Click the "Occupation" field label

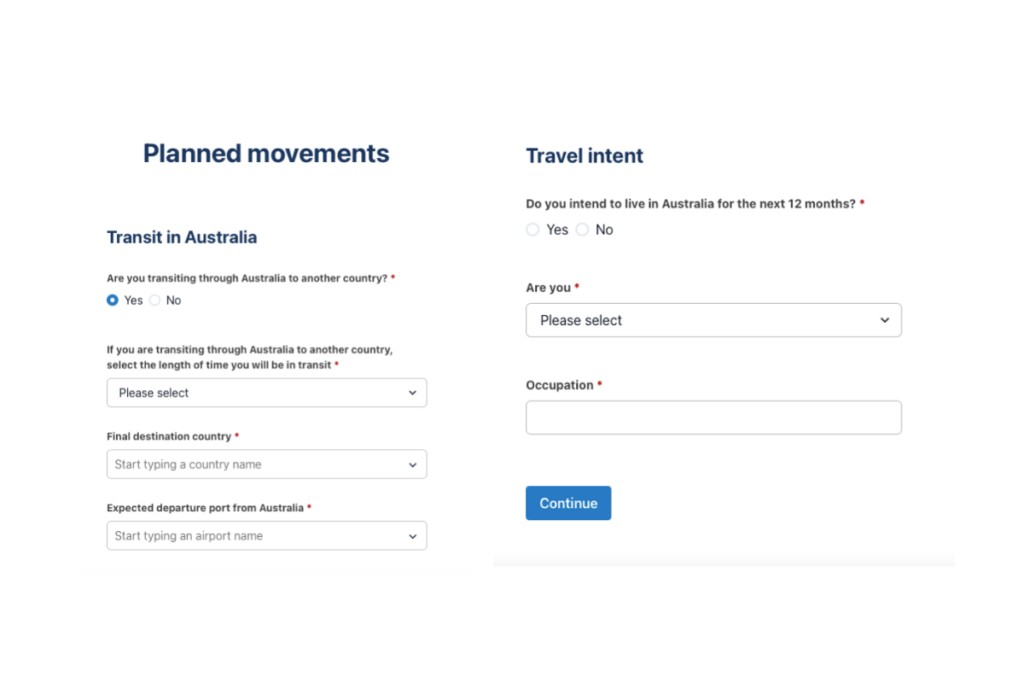tap(560, 385)
